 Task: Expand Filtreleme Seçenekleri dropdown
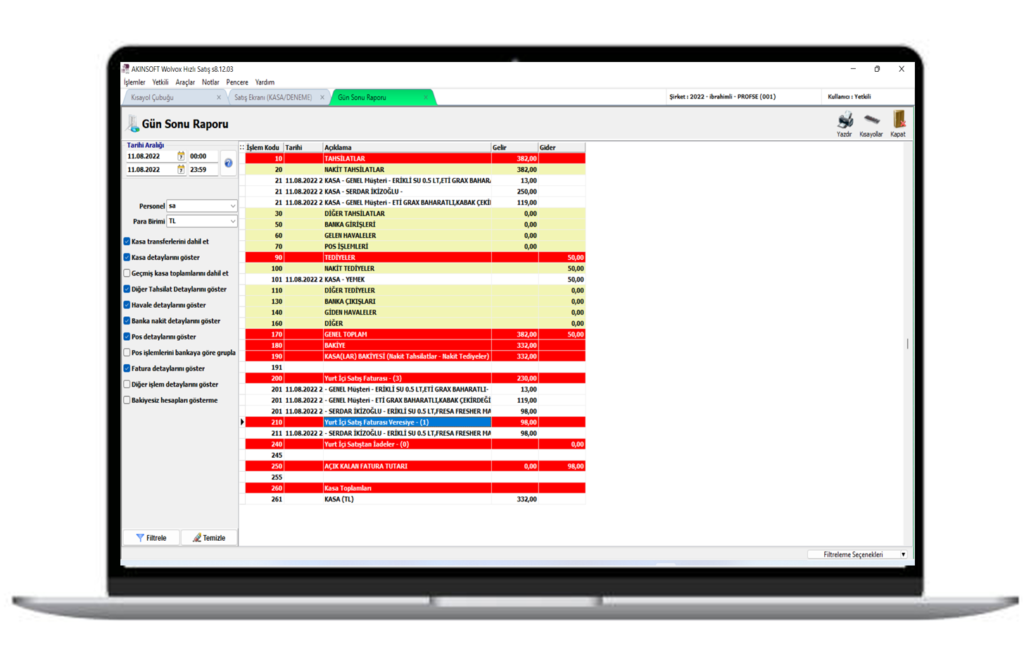click(x=902, y=554)
